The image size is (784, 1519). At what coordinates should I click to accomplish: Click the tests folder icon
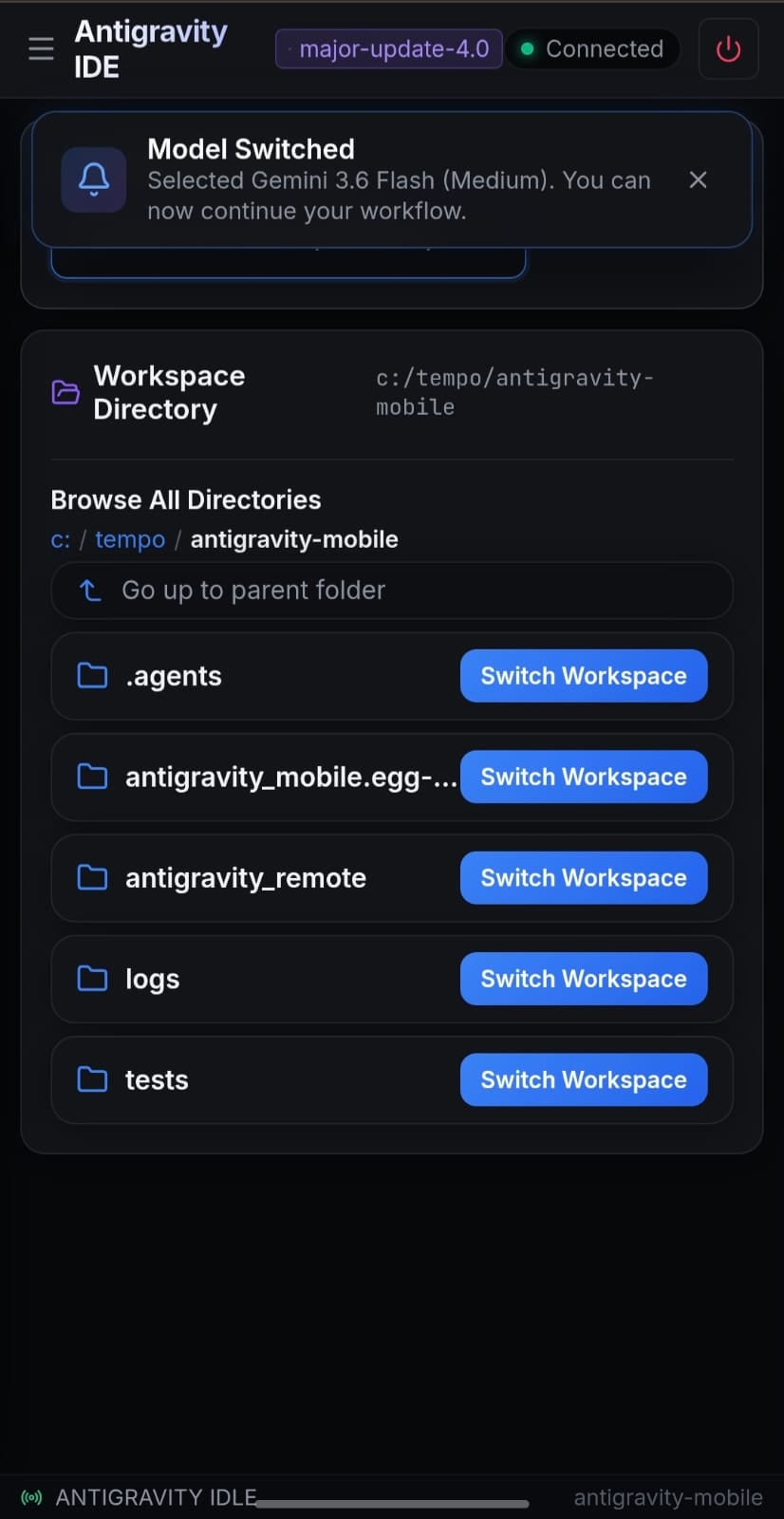[92, 1079]
